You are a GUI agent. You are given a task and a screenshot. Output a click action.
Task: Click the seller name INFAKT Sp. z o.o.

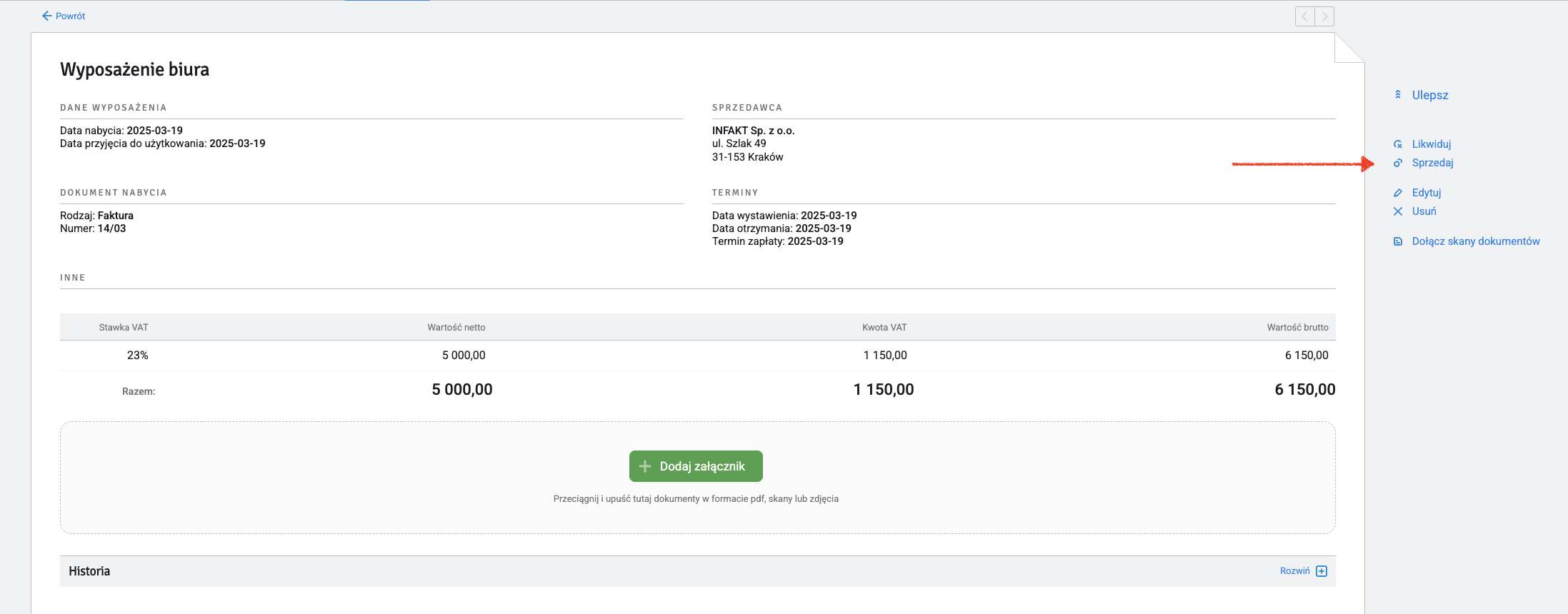click(x=753, y=131)
